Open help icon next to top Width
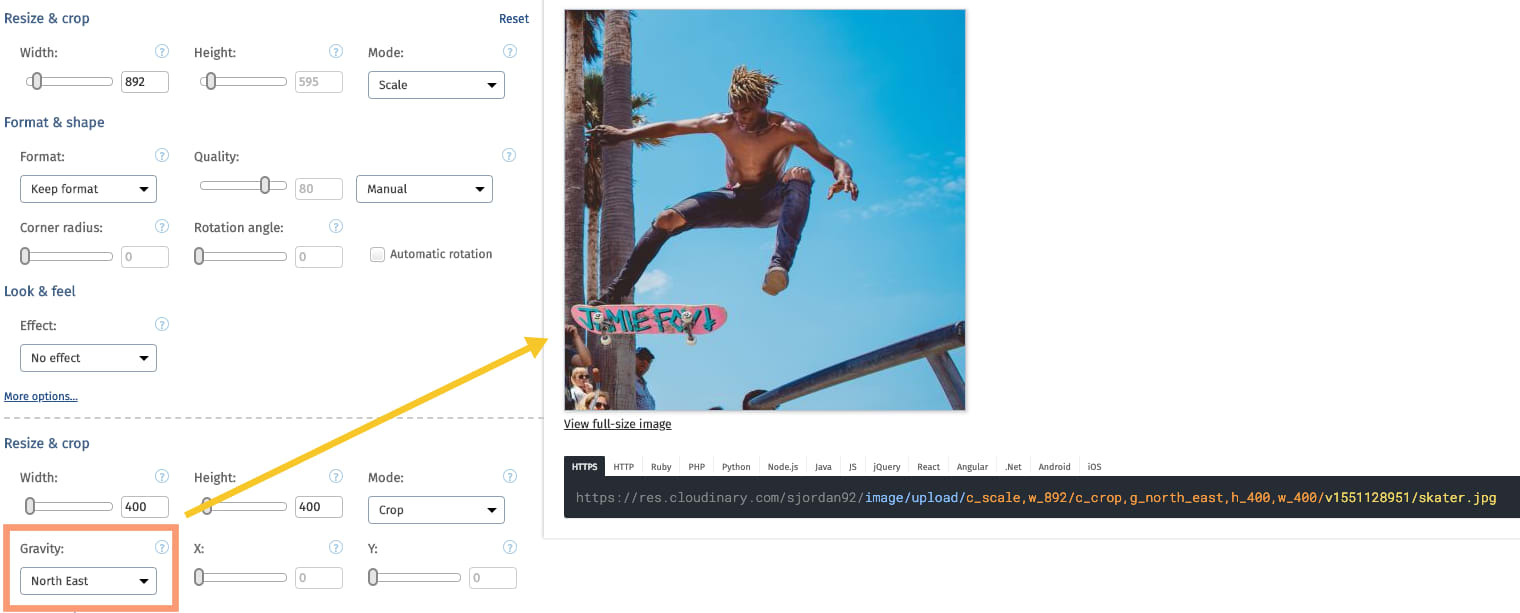This screenshot has width=1520, height=613. point(162,52)
